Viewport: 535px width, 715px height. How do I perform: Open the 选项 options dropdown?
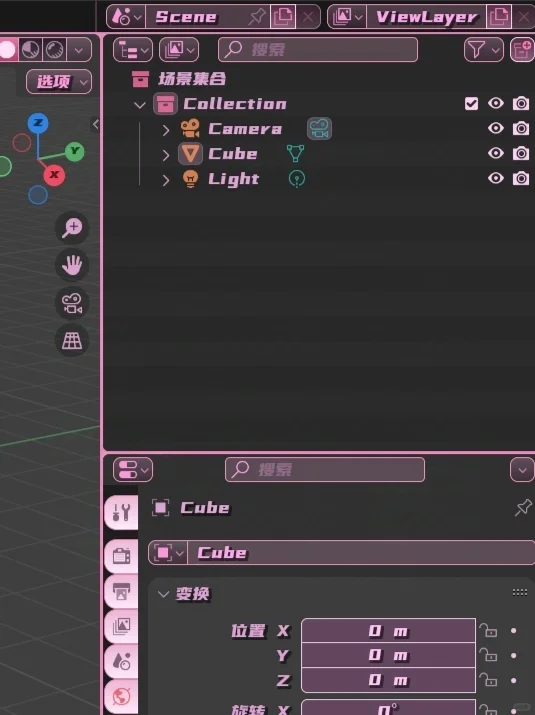tap(59, 82)
